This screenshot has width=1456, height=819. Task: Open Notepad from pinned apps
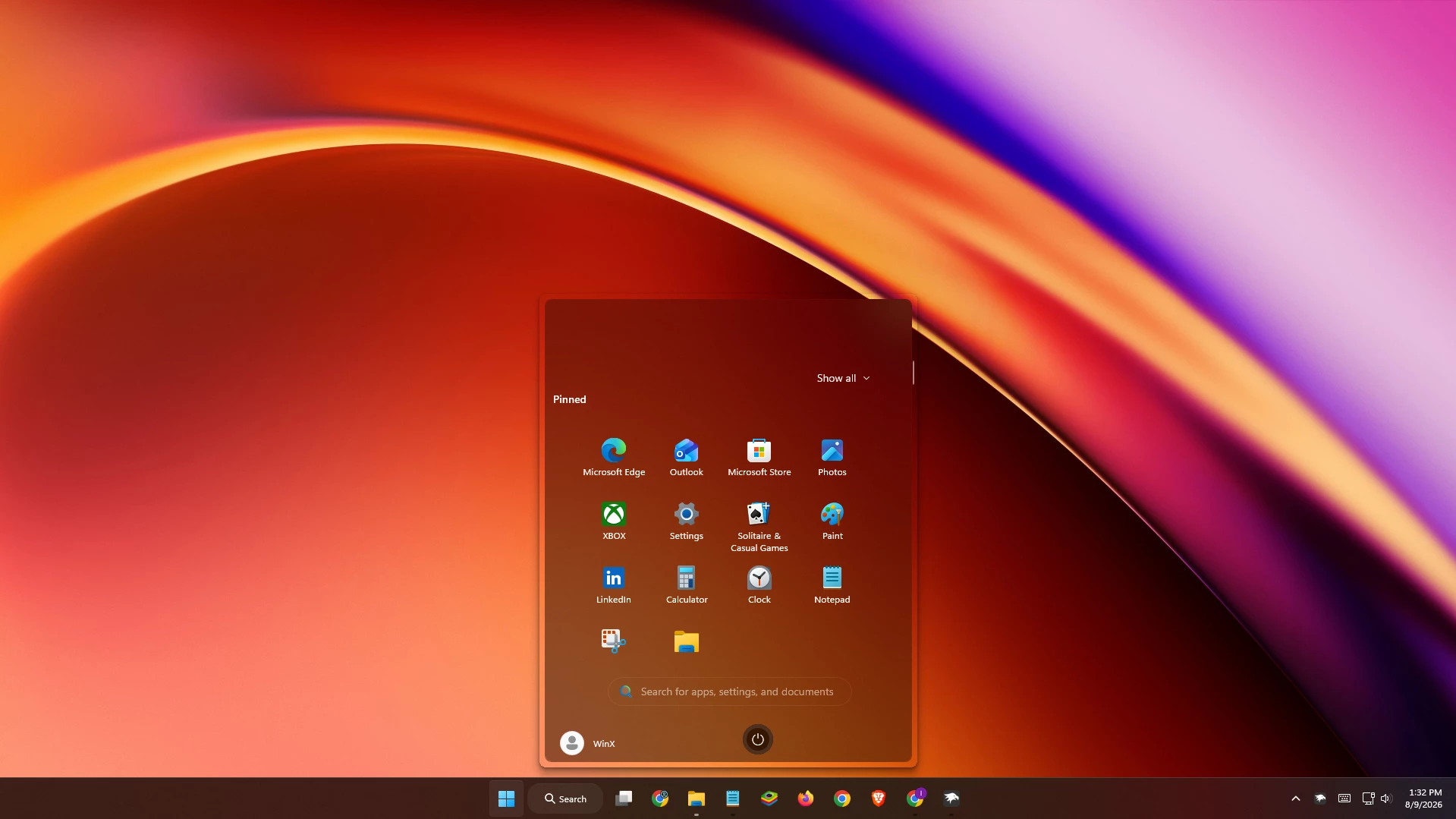pyautogui.click(x=832, y=584)
